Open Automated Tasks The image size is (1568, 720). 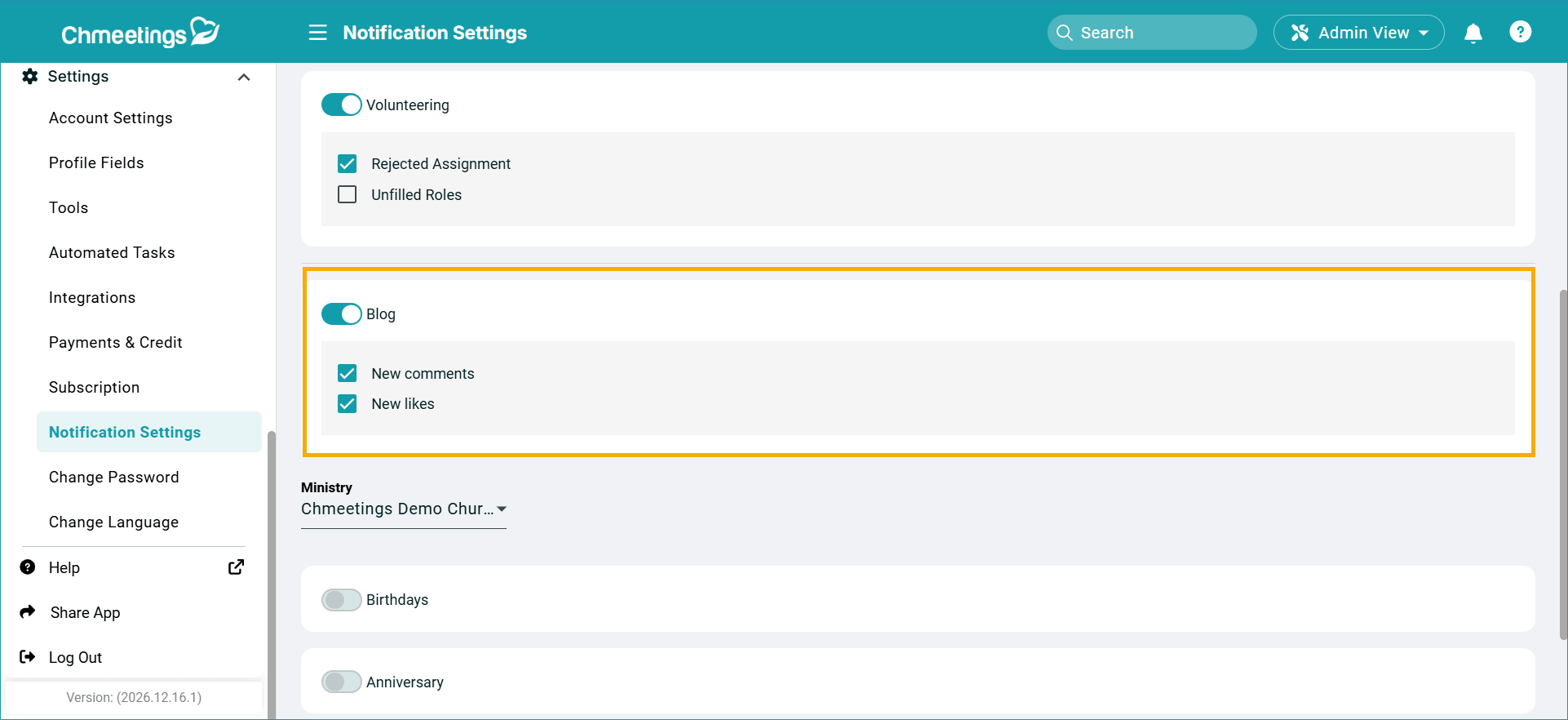pyautogui.click(x=112, y=252)
